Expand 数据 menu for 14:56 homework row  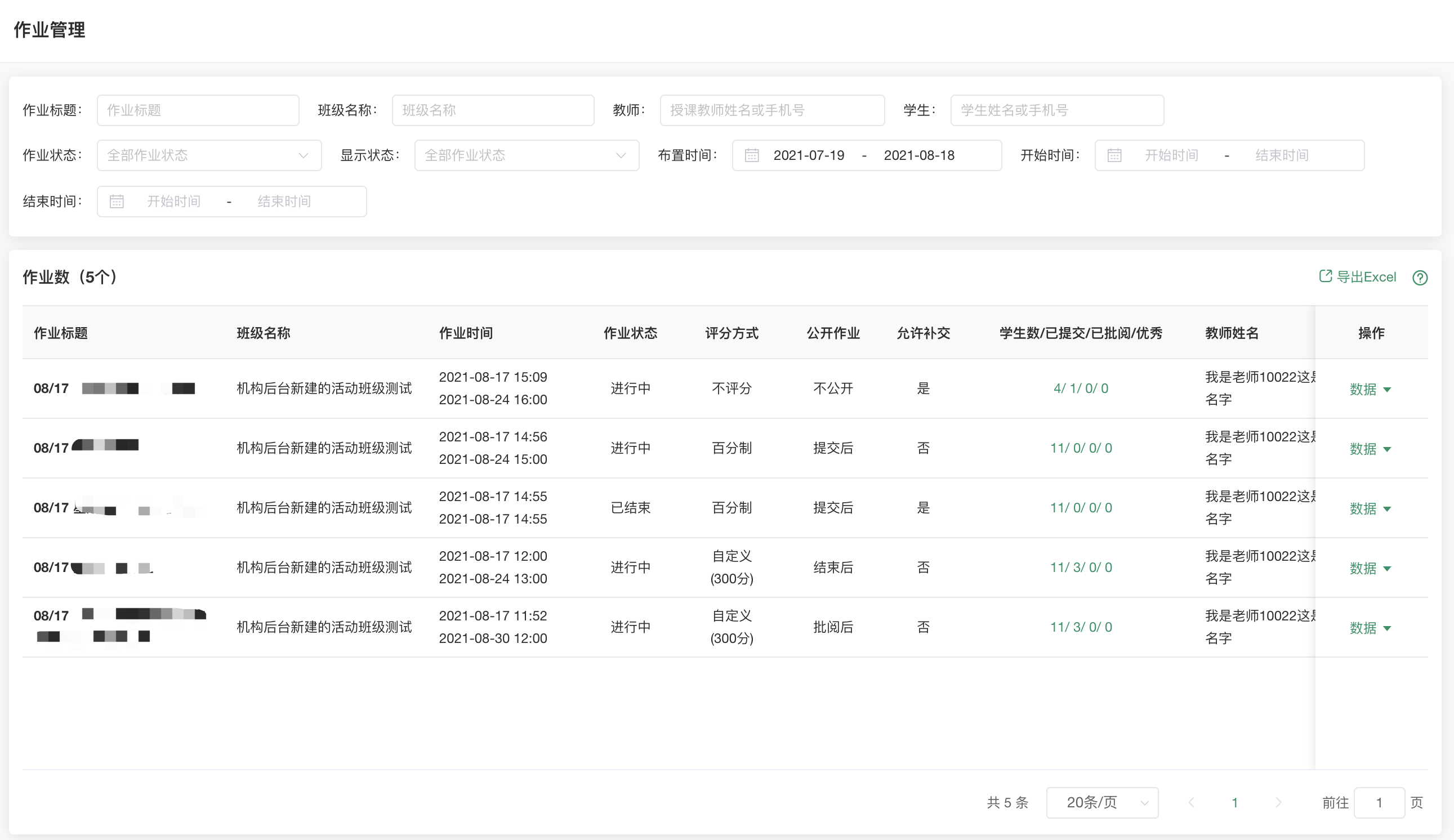[x=1370, y=449]
